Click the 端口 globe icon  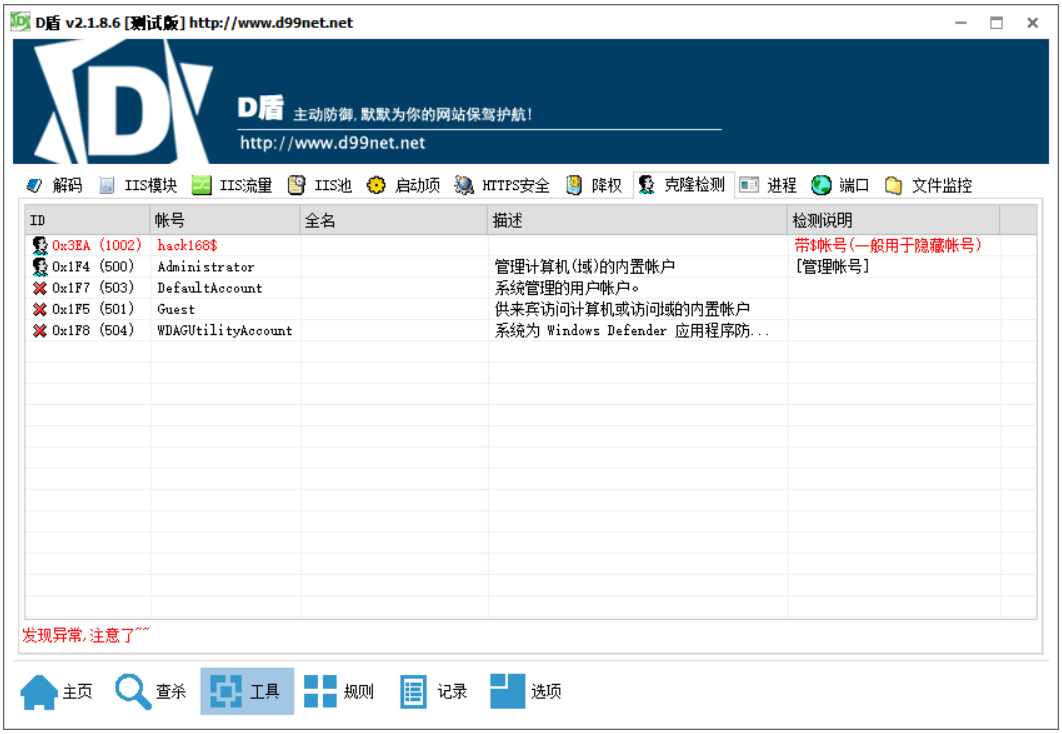(x=821, y=185)
